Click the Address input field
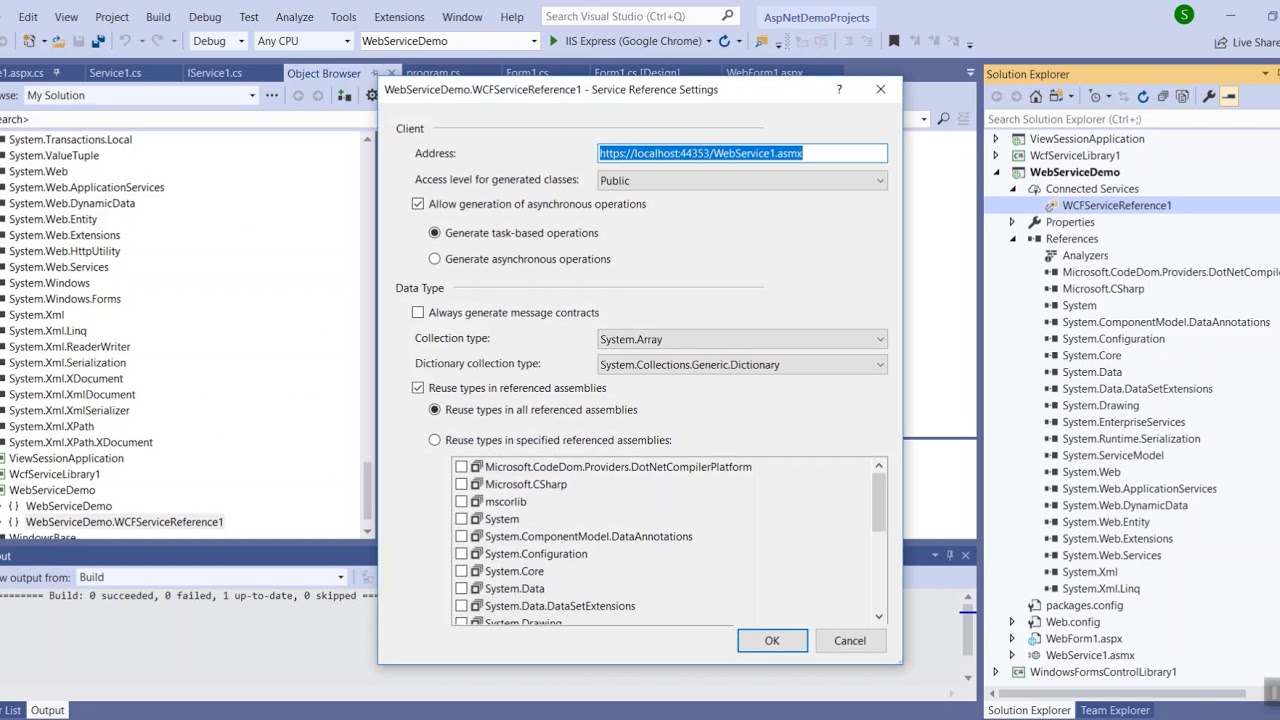 pos(742,154)
